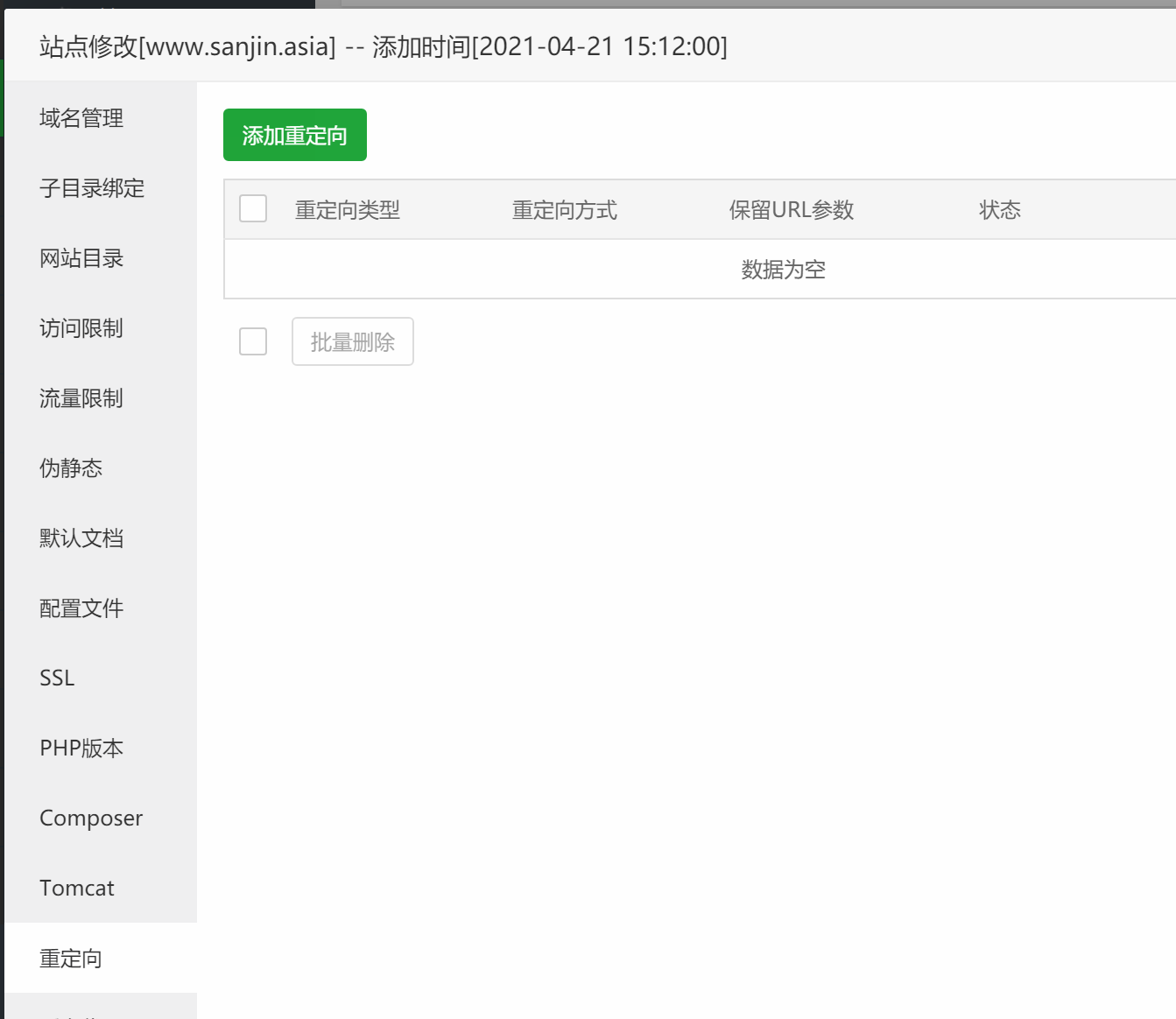Open the 网站目录 section
The height and width of the screenshot is (1019, 1176).
point(101,257)
